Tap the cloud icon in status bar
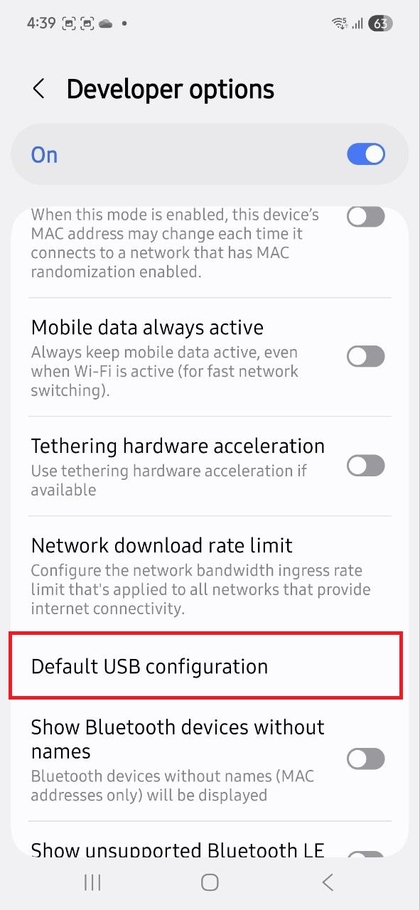Image resolution: width=420 pixels, height=910 pixels. pos(106,24)
